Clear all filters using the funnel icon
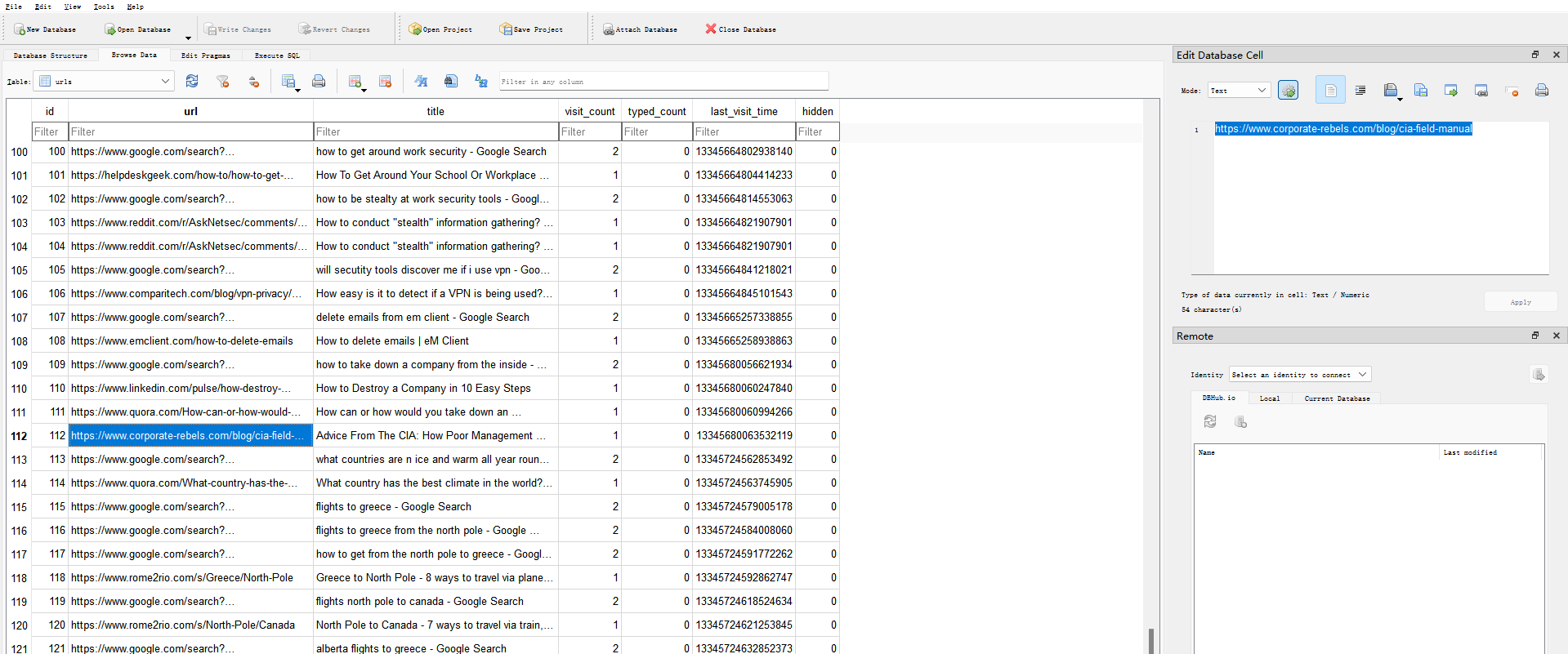 (222, 81)
